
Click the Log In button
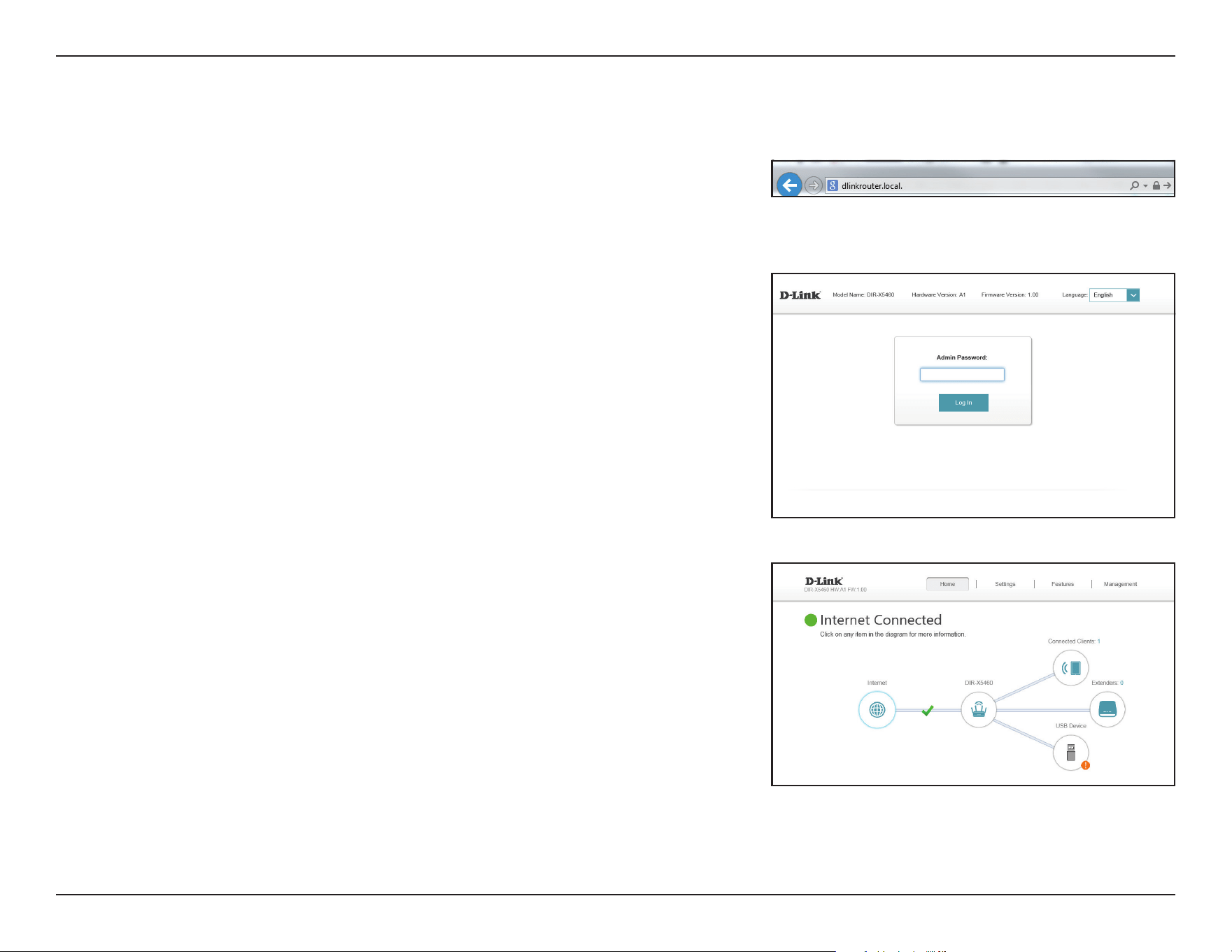point(963,403)
